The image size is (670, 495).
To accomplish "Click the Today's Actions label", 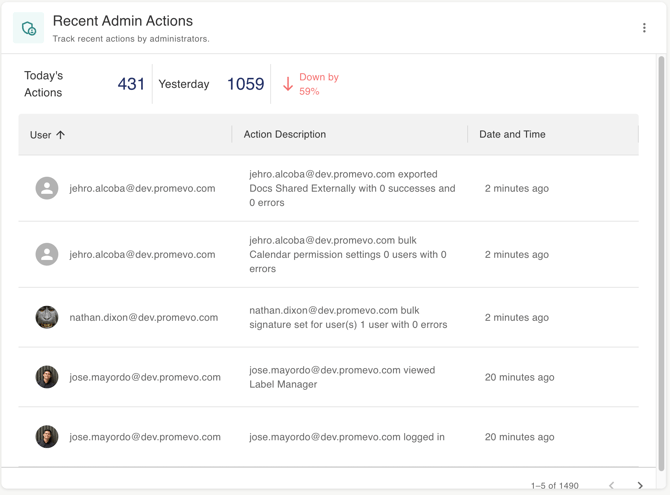I will tap(44, 84).
